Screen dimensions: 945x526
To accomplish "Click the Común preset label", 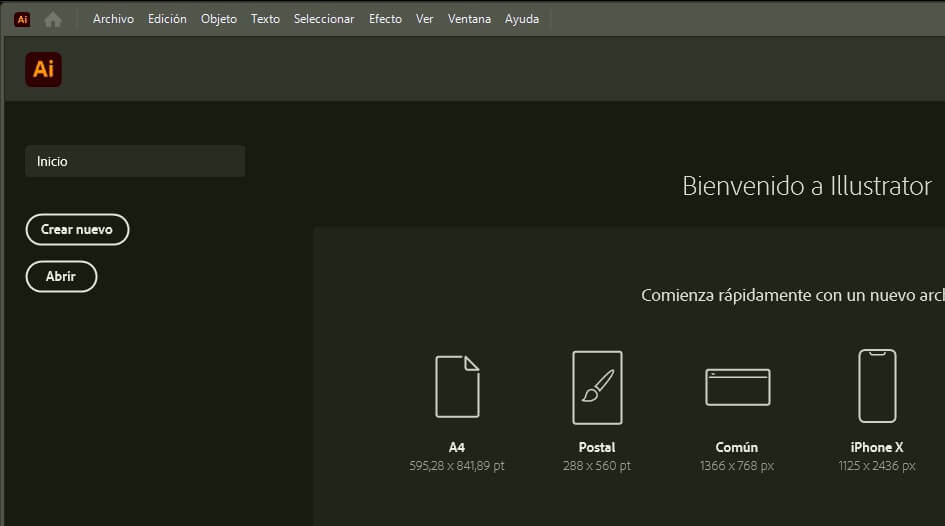I will point(737,448).
